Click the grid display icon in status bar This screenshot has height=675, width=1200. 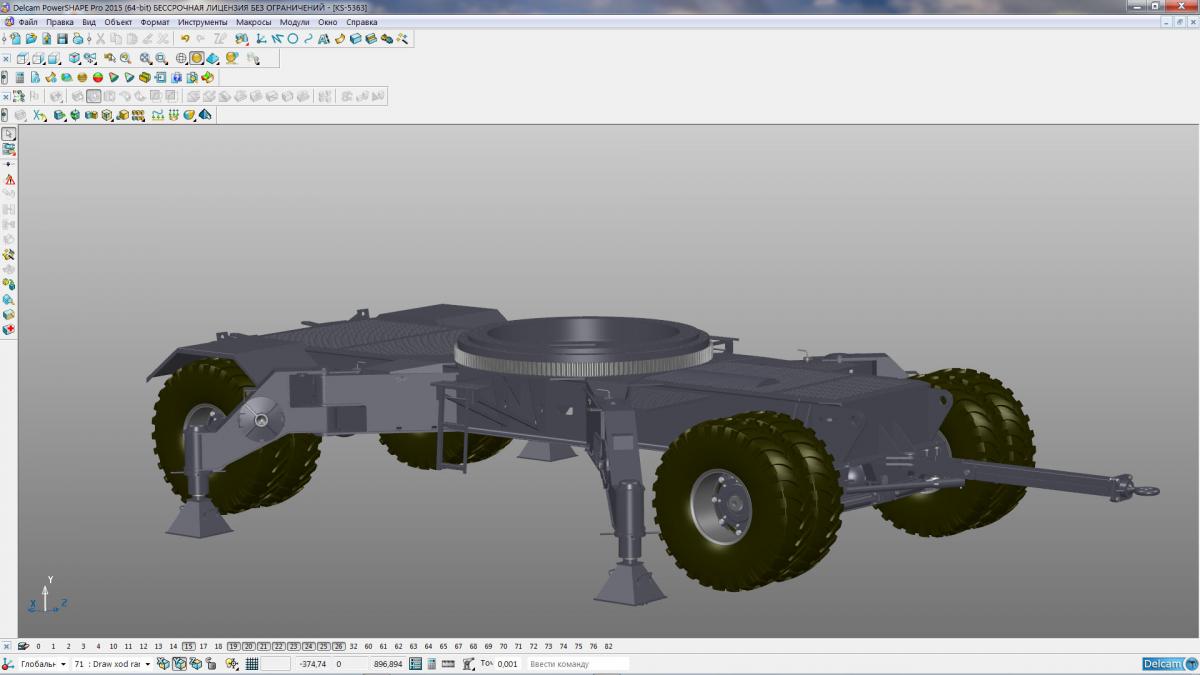[x=252, y=663]
